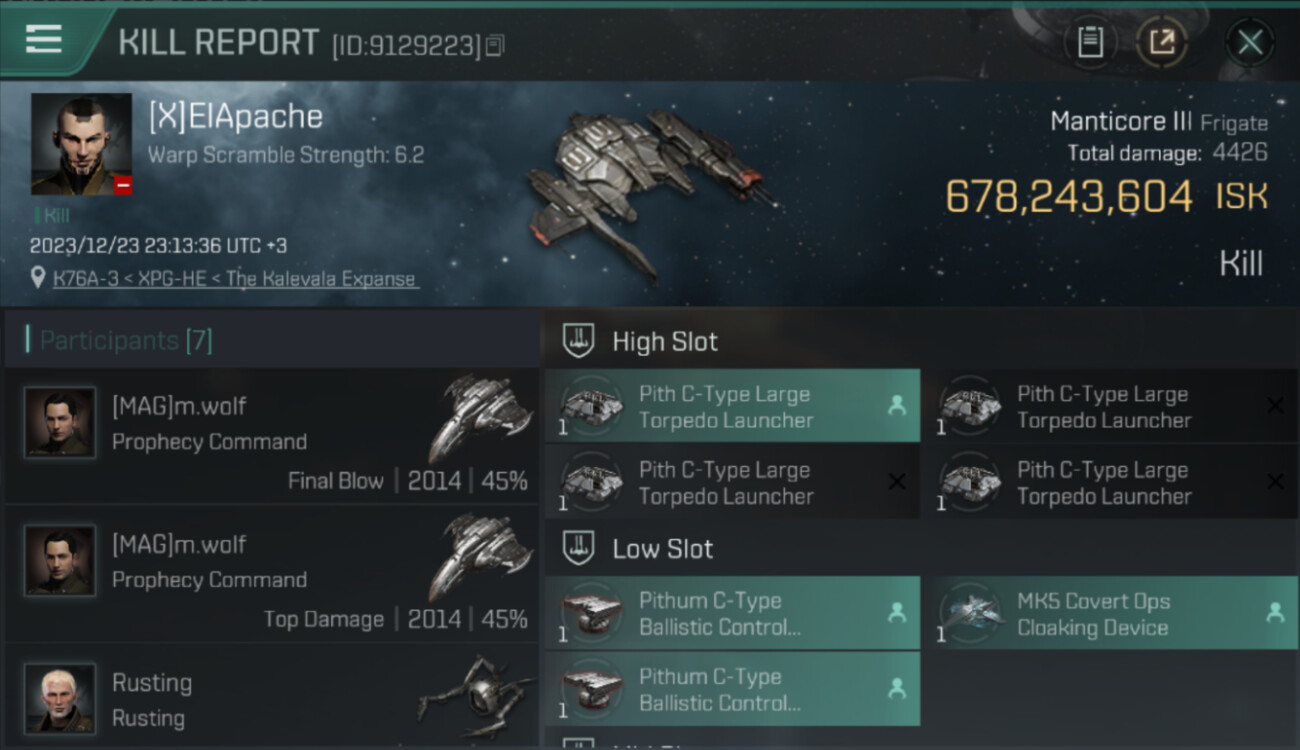Open m.wolf's Top Damage entry
This screenshot has width=1300, height=750.
pyautogui.click(x=271, y=573)
